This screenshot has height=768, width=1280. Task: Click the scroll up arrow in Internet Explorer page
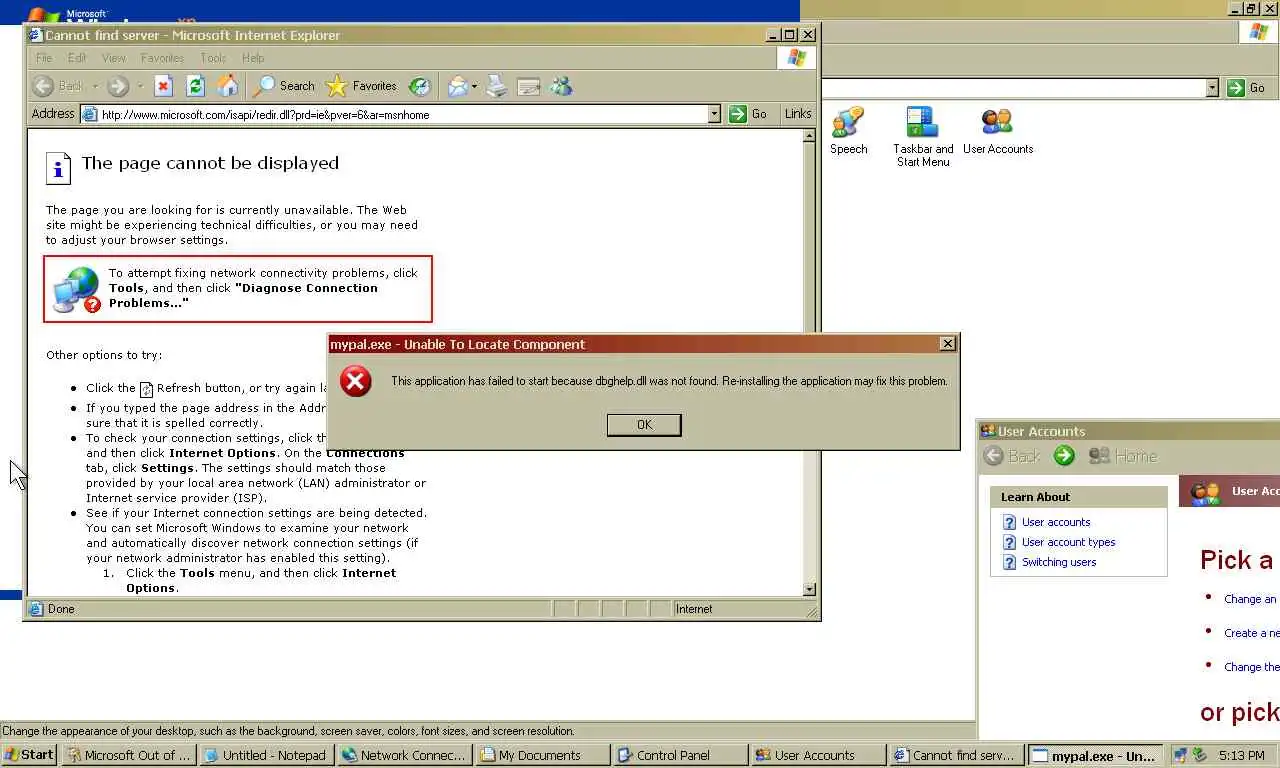tap(809, 136)
